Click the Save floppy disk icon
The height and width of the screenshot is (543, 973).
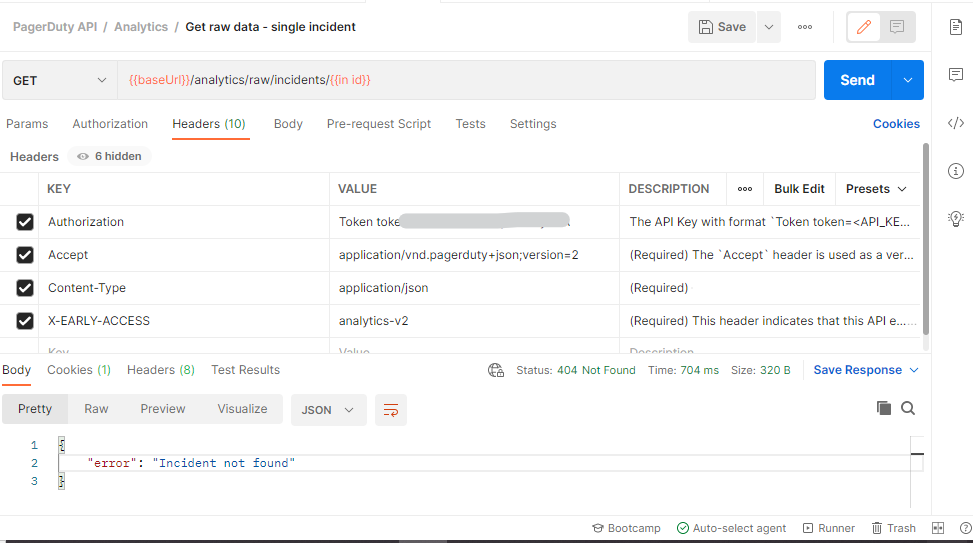(706, 27)
